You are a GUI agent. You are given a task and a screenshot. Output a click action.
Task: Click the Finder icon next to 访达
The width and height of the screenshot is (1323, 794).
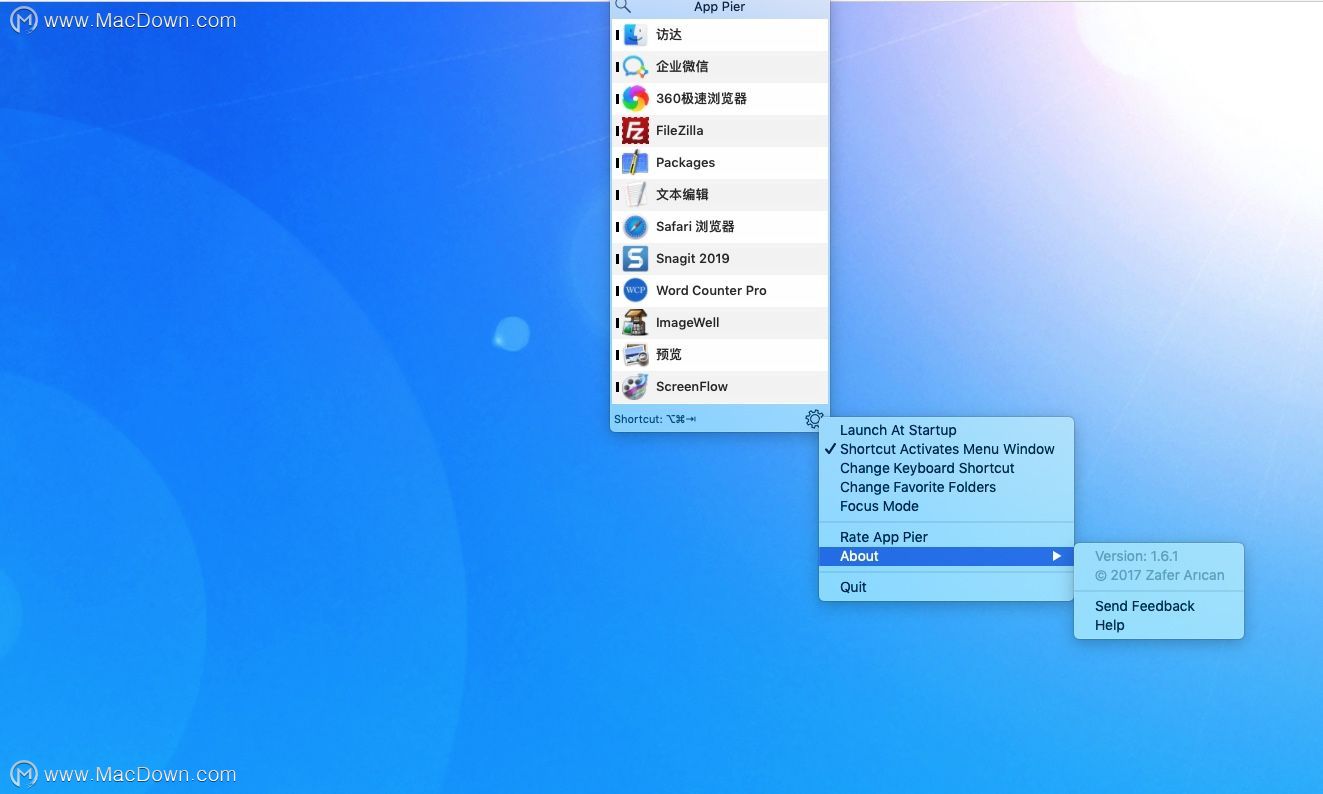point(635,35)
